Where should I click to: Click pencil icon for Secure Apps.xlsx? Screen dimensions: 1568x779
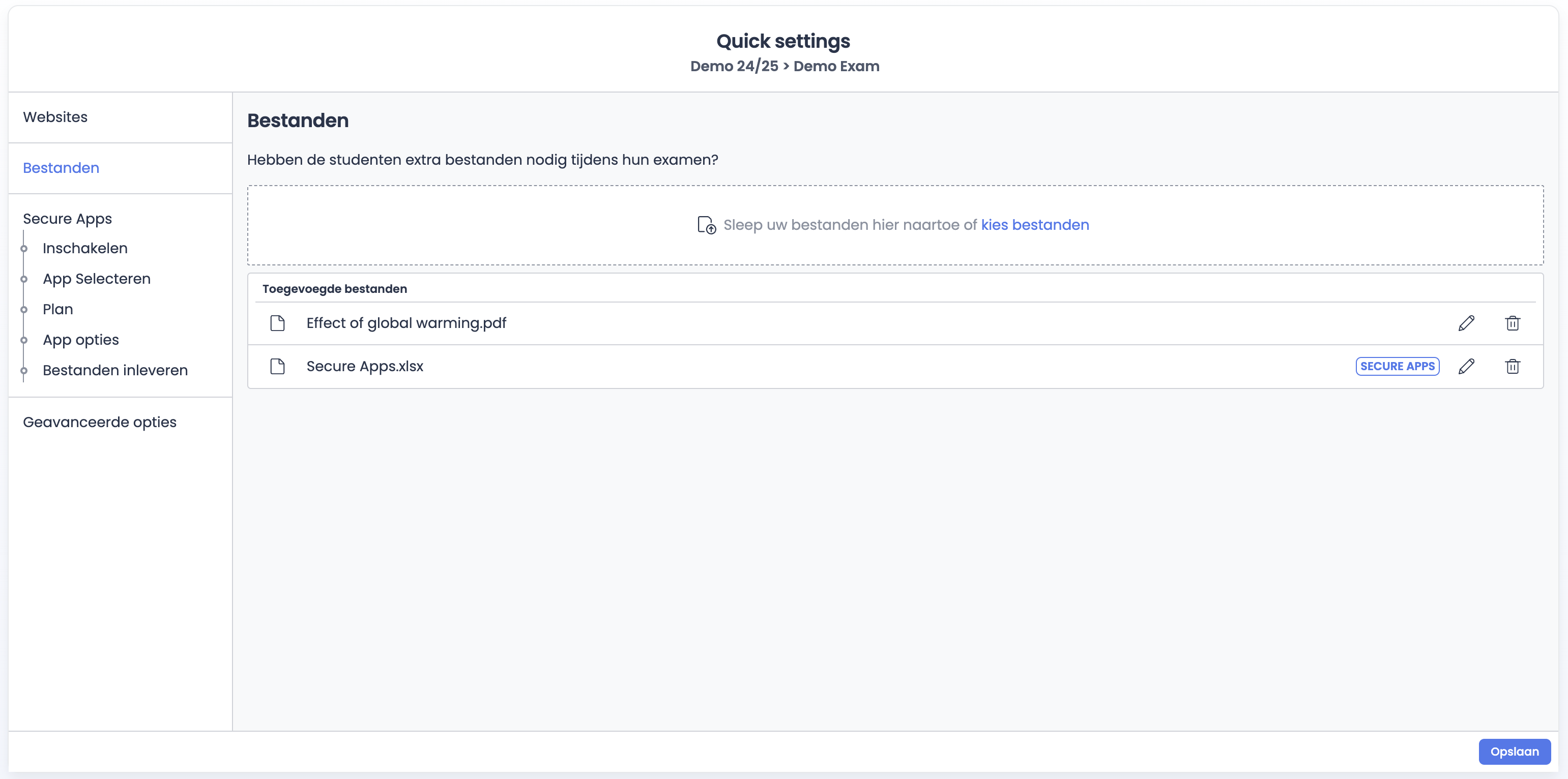pos(1466,367)
